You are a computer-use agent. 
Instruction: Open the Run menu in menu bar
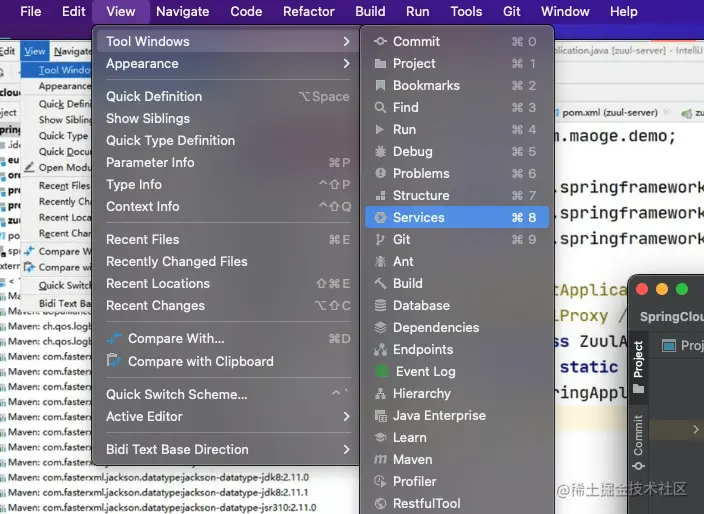click(x=418, y=11)
